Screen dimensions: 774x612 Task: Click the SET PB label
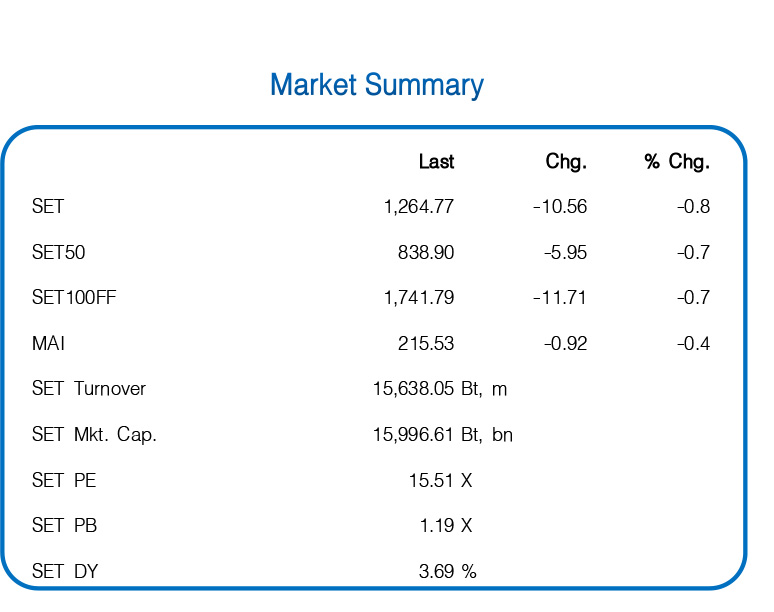64,526
